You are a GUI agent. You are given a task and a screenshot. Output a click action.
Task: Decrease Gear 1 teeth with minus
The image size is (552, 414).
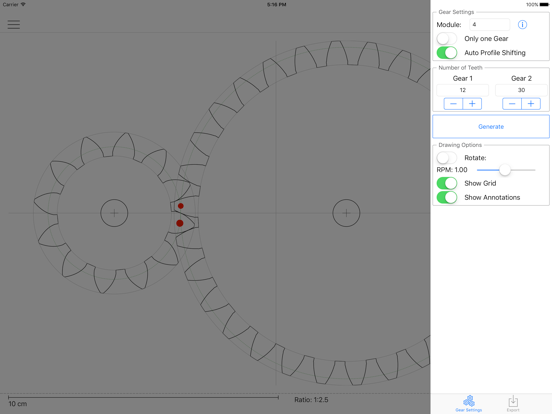[x=453, y=104]
